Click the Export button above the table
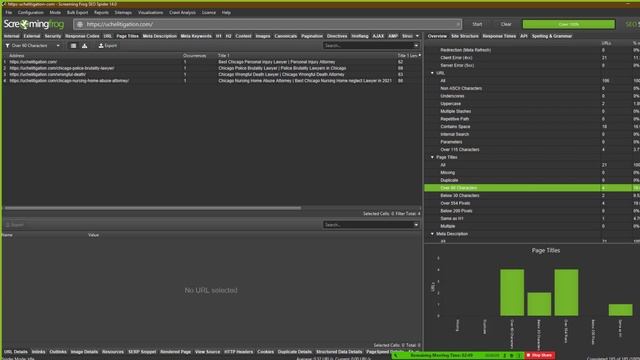 108,46
